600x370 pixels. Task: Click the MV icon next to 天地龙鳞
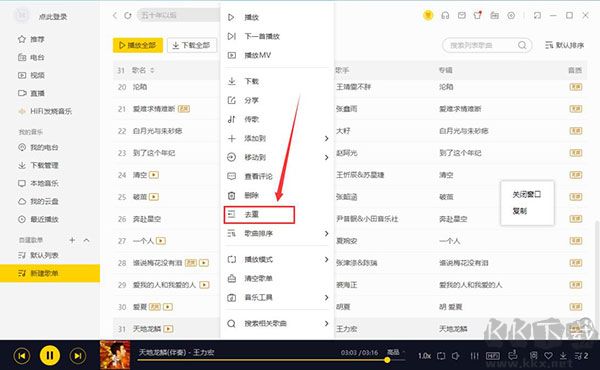tap(168, 329)
